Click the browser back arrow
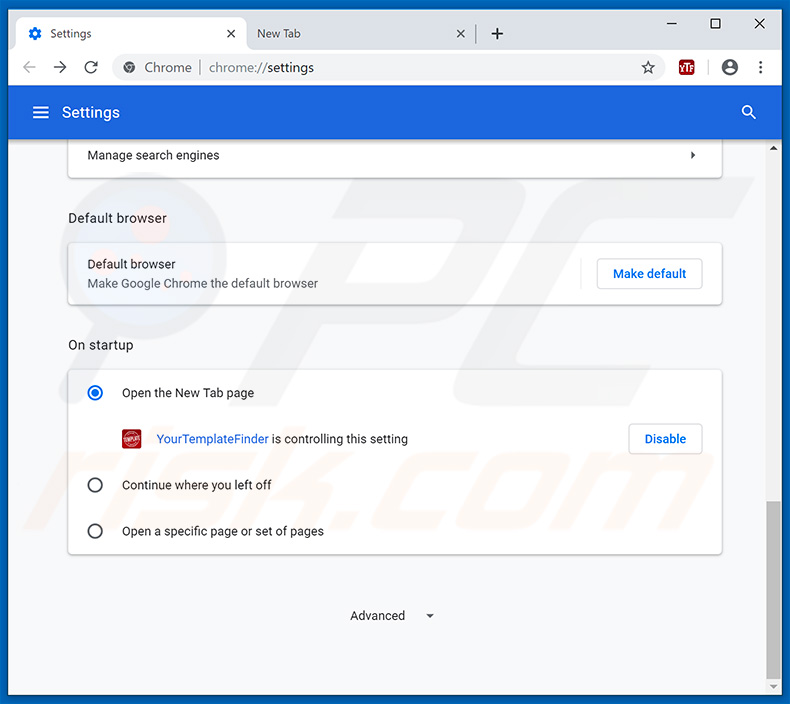 (29, 67)
